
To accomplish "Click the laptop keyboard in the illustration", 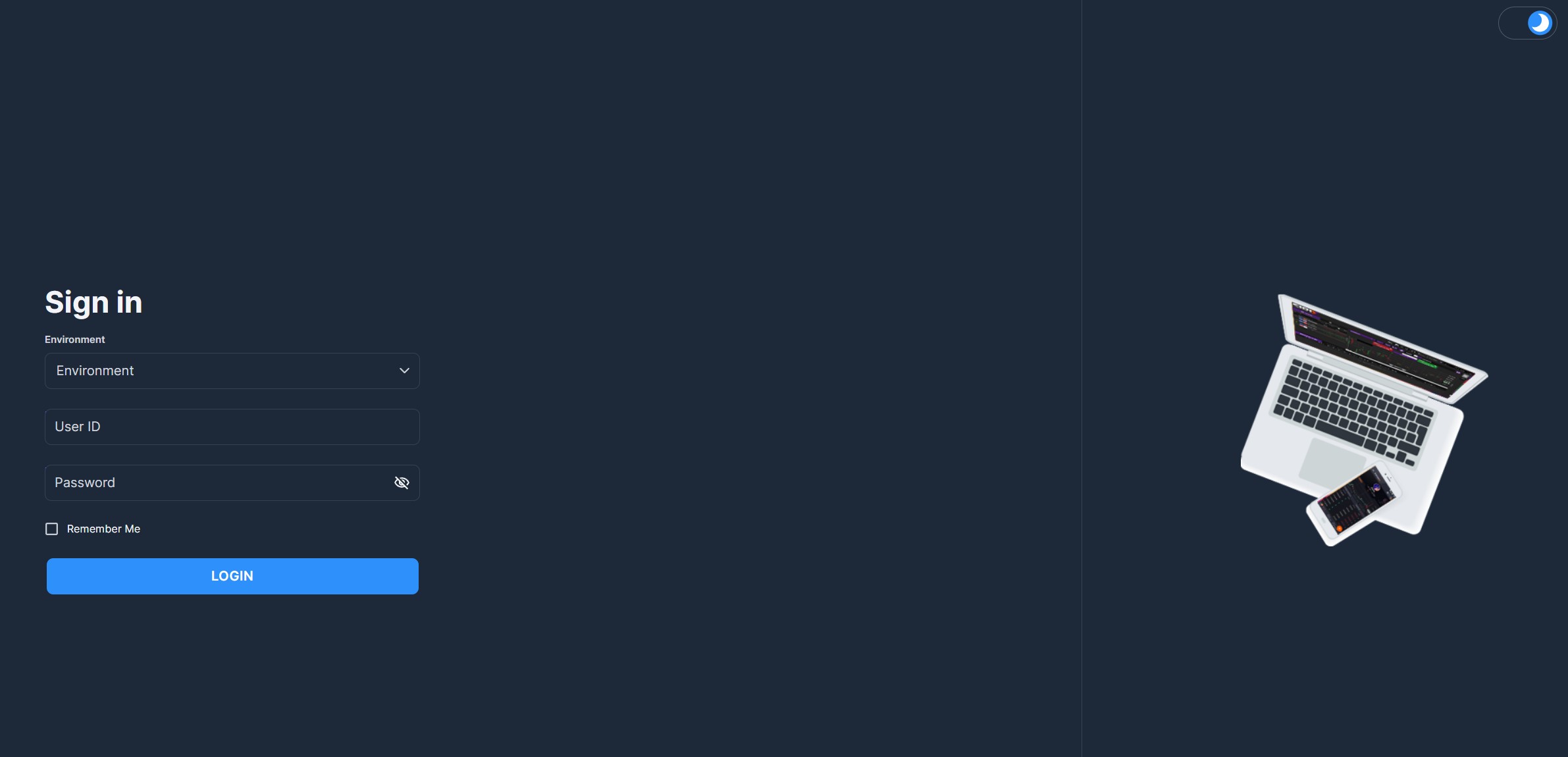I will click(x=1354, y=411).
